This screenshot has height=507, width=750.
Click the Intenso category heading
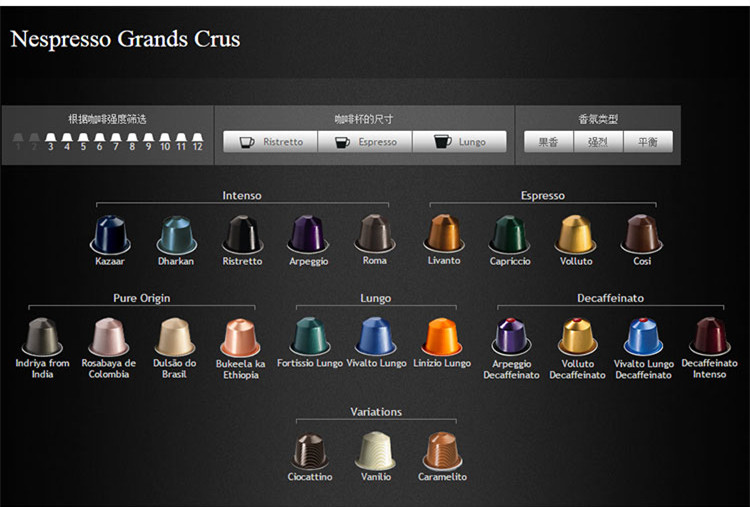(242, 195)
